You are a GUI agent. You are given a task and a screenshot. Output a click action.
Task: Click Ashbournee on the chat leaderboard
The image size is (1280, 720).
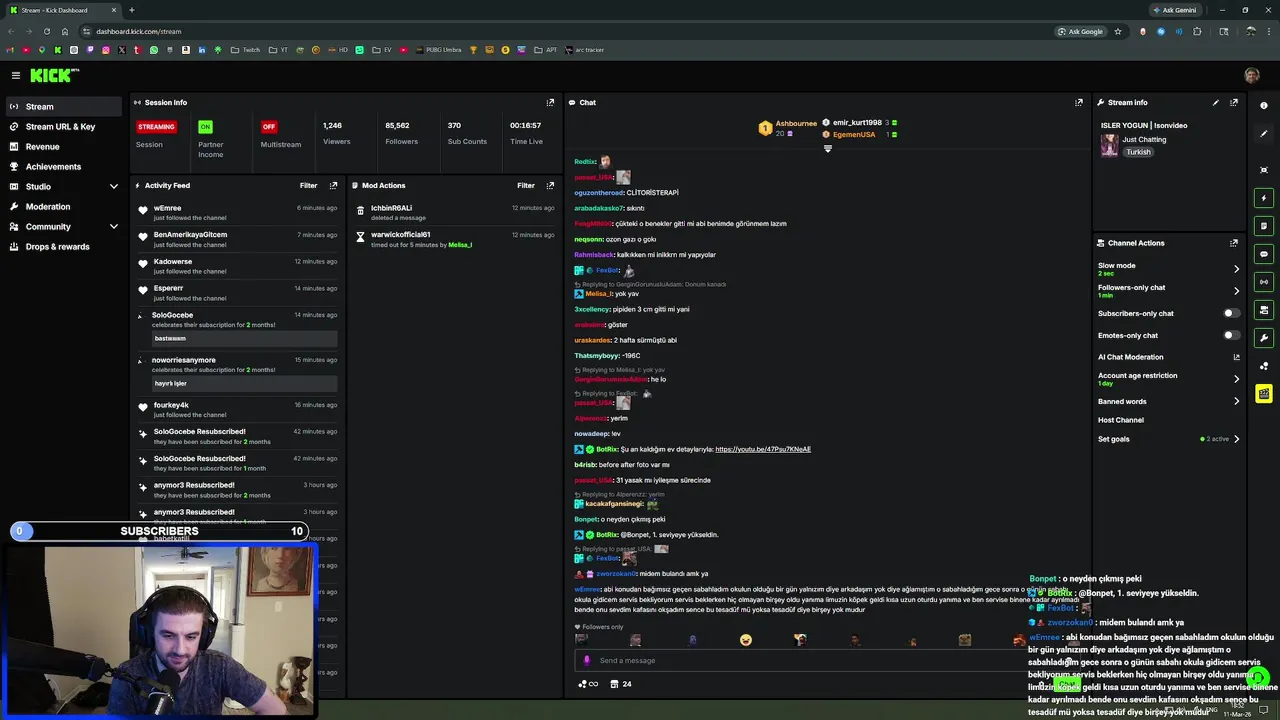click(796, 123)
